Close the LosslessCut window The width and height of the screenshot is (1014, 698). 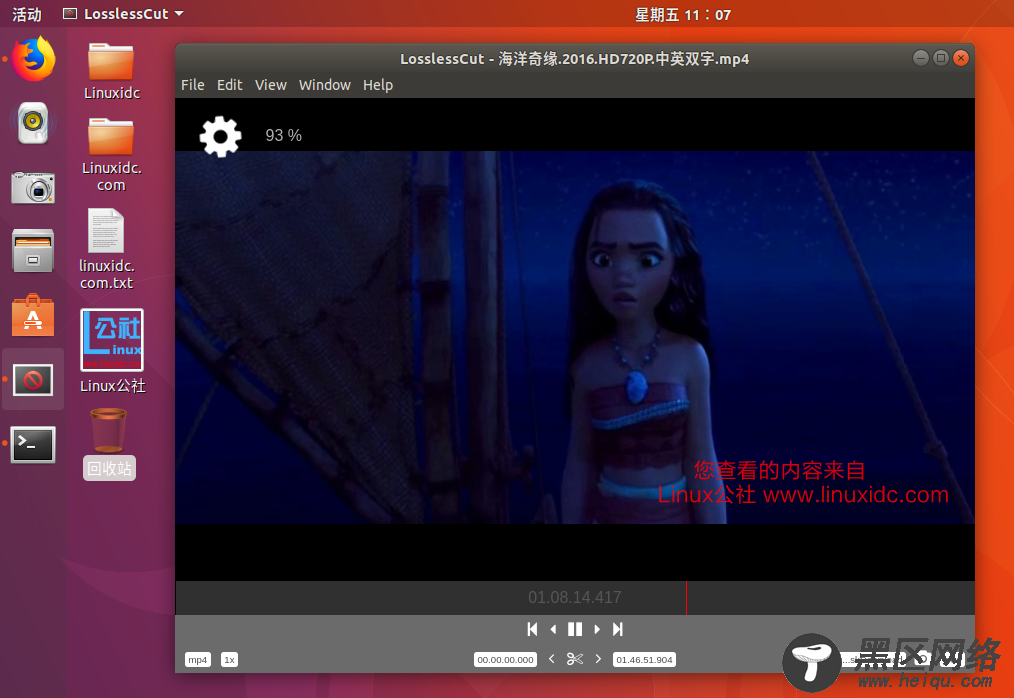pos(961,58)
